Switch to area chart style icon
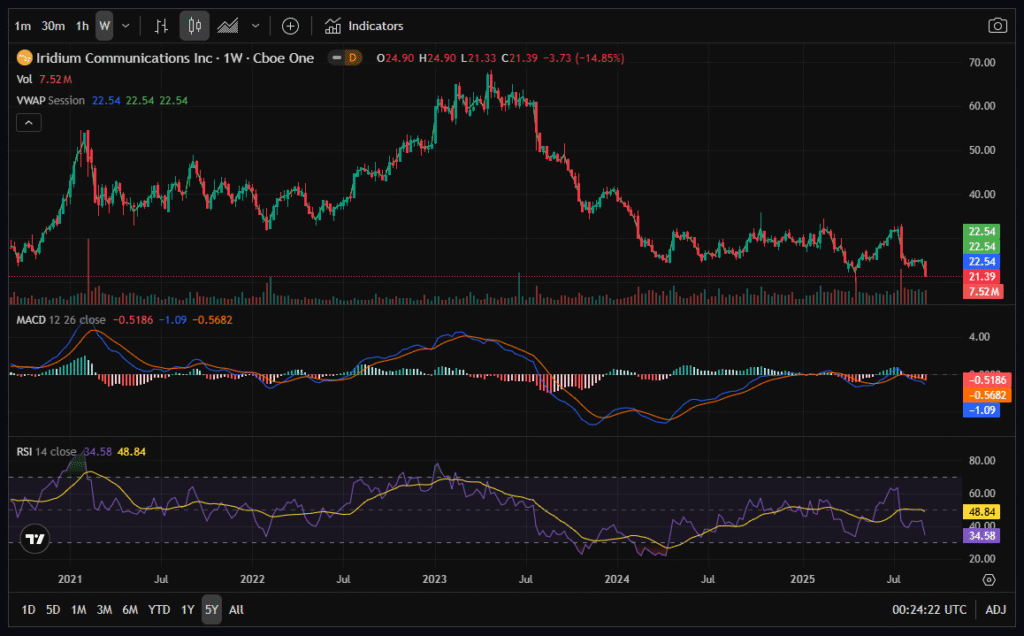 (x=229, y=25)
